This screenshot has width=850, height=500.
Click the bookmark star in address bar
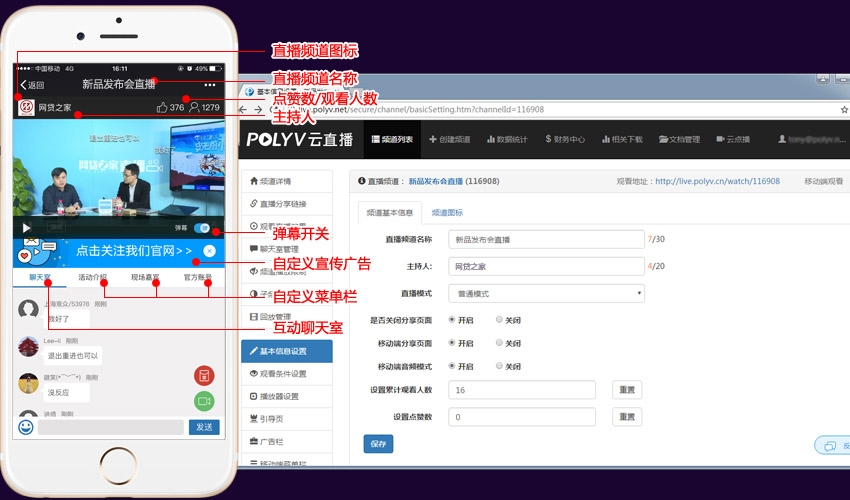coord(844,110)
